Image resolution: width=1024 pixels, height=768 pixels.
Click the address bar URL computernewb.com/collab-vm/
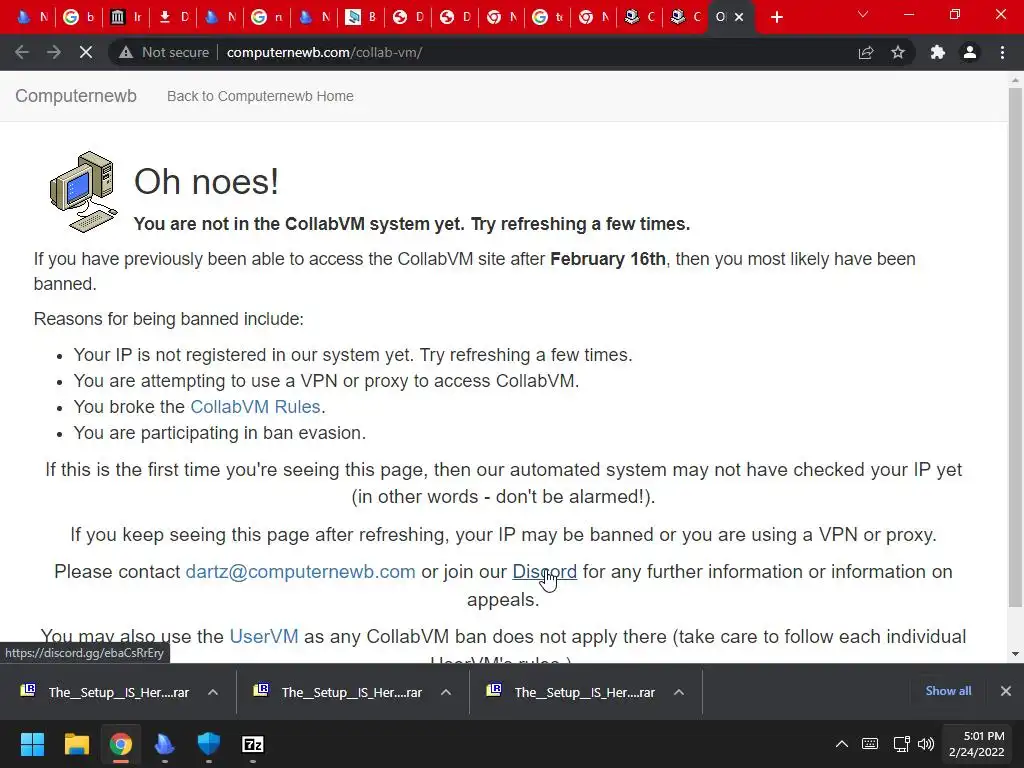click(325, 52)
